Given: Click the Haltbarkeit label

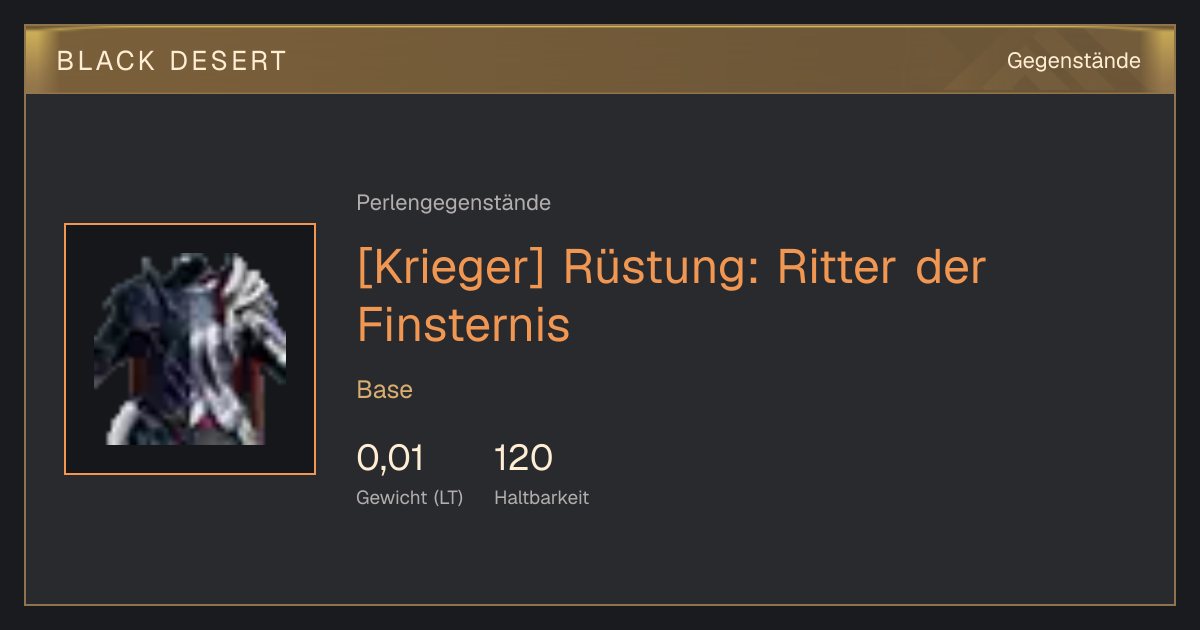Looking at the screenshot, I should coord(541,497).
